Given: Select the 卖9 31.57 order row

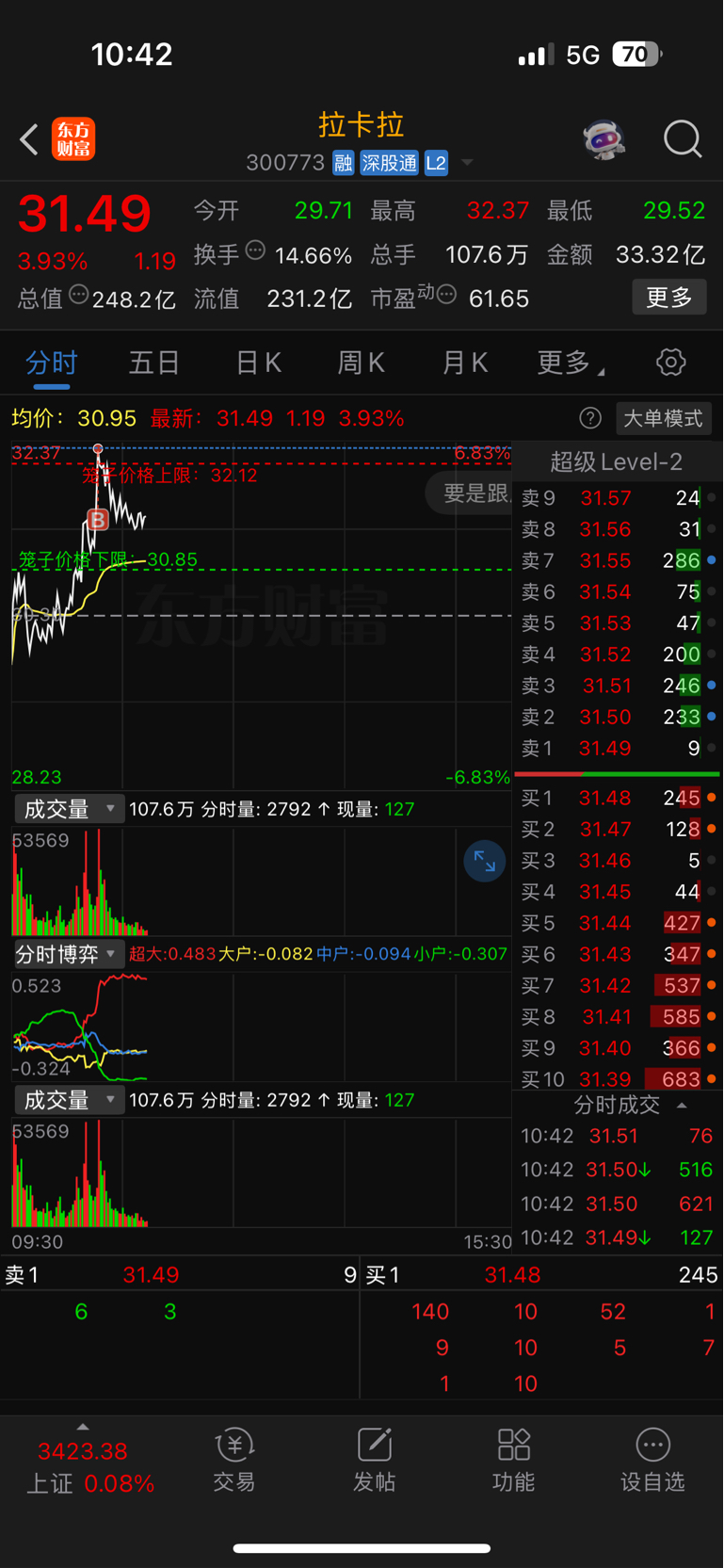Looking at the screenshot, I should pos(618,498).
